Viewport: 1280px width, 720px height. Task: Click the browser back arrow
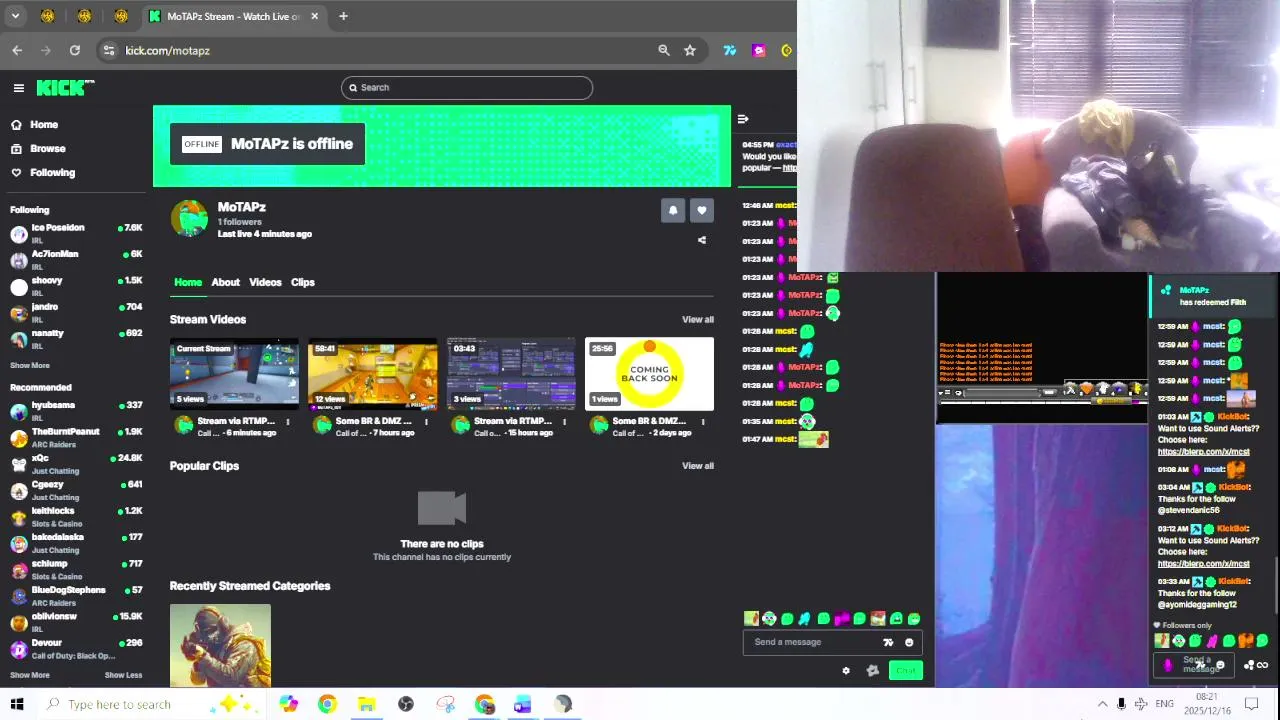(17, 50)
